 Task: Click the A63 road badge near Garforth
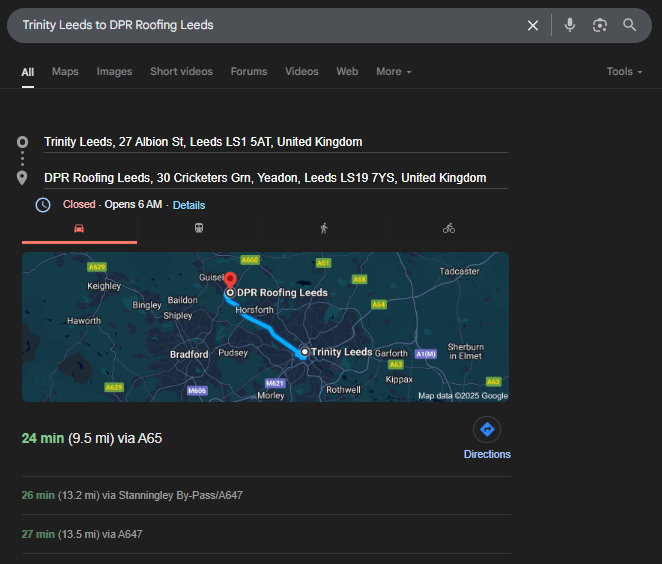pyautogui.click(x=396, y=364)
